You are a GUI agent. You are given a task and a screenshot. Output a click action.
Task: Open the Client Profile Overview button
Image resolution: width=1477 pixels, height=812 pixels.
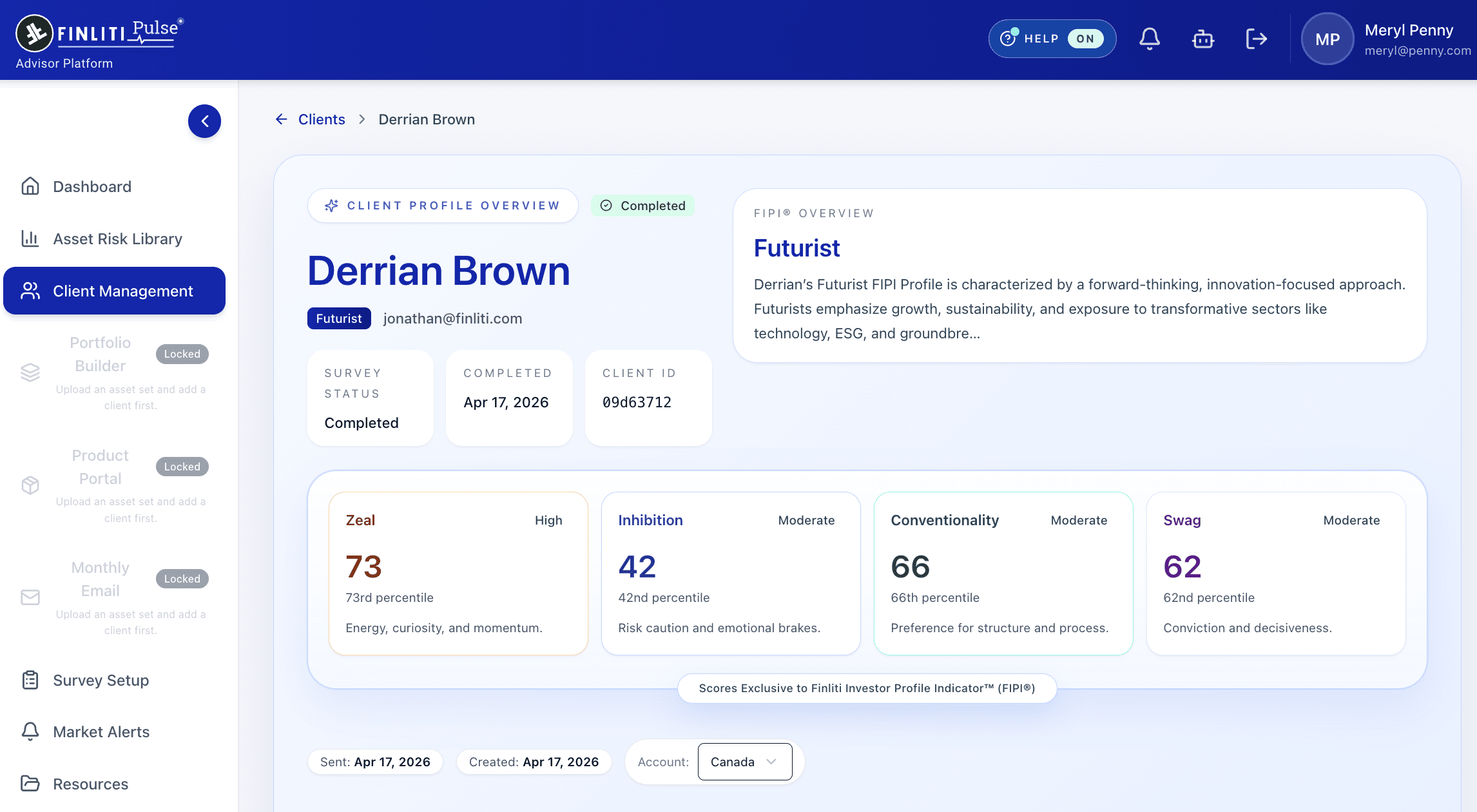tap(443, 205)
